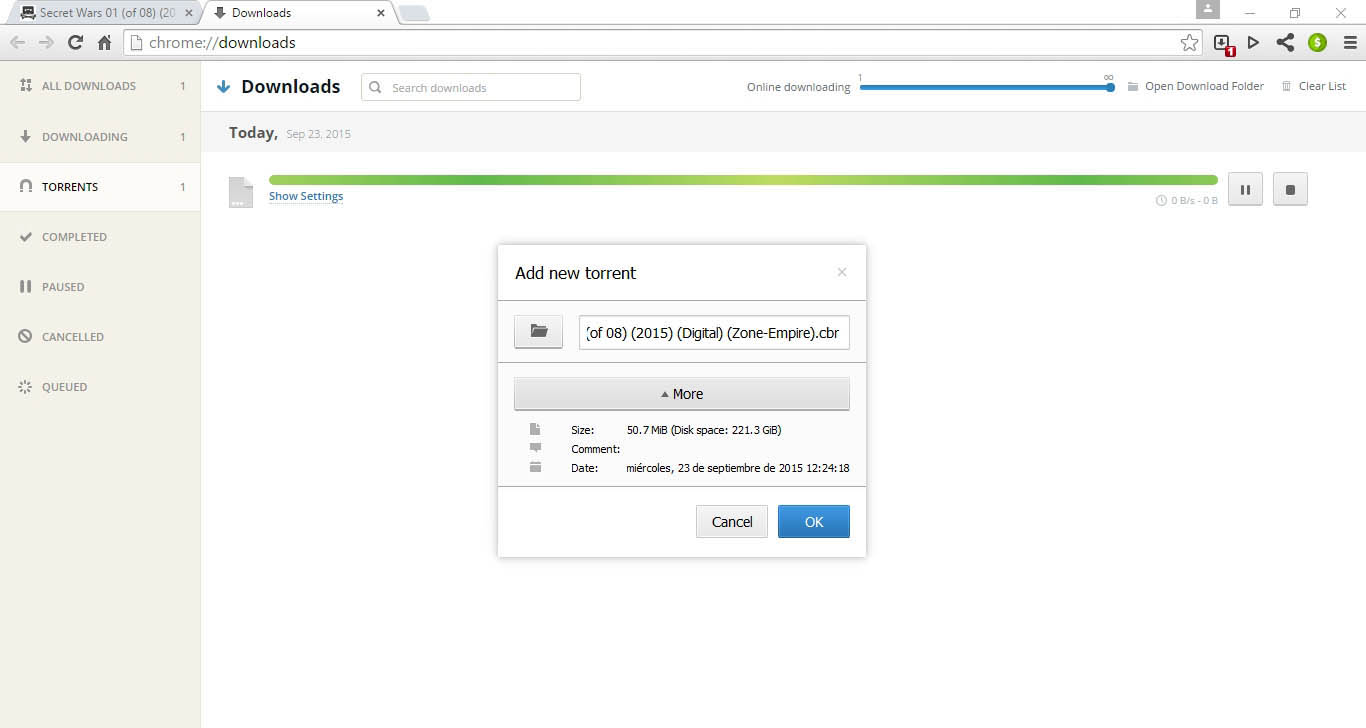1366x728 pixels.
Task: Show All Downloads category
Action: (x=100, y=86)
